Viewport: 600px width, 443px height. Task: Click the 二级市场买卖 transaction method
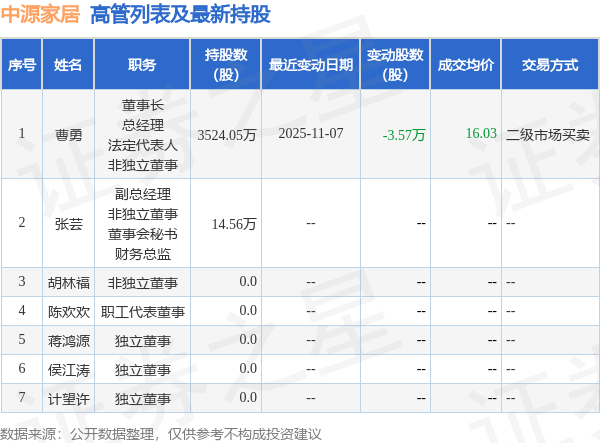tap(548, 135)
